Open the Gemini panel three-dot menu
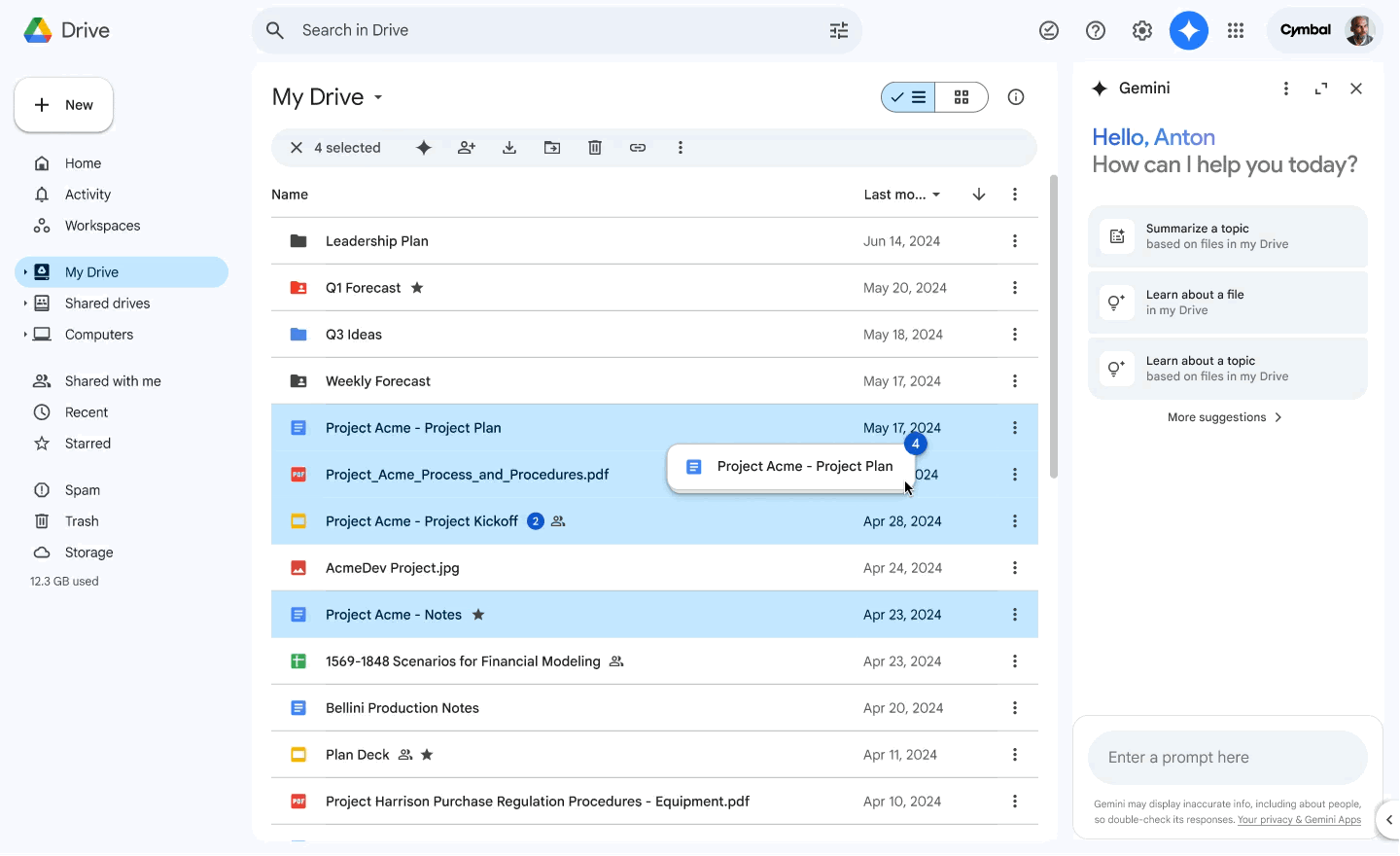 coord(1285,88)
